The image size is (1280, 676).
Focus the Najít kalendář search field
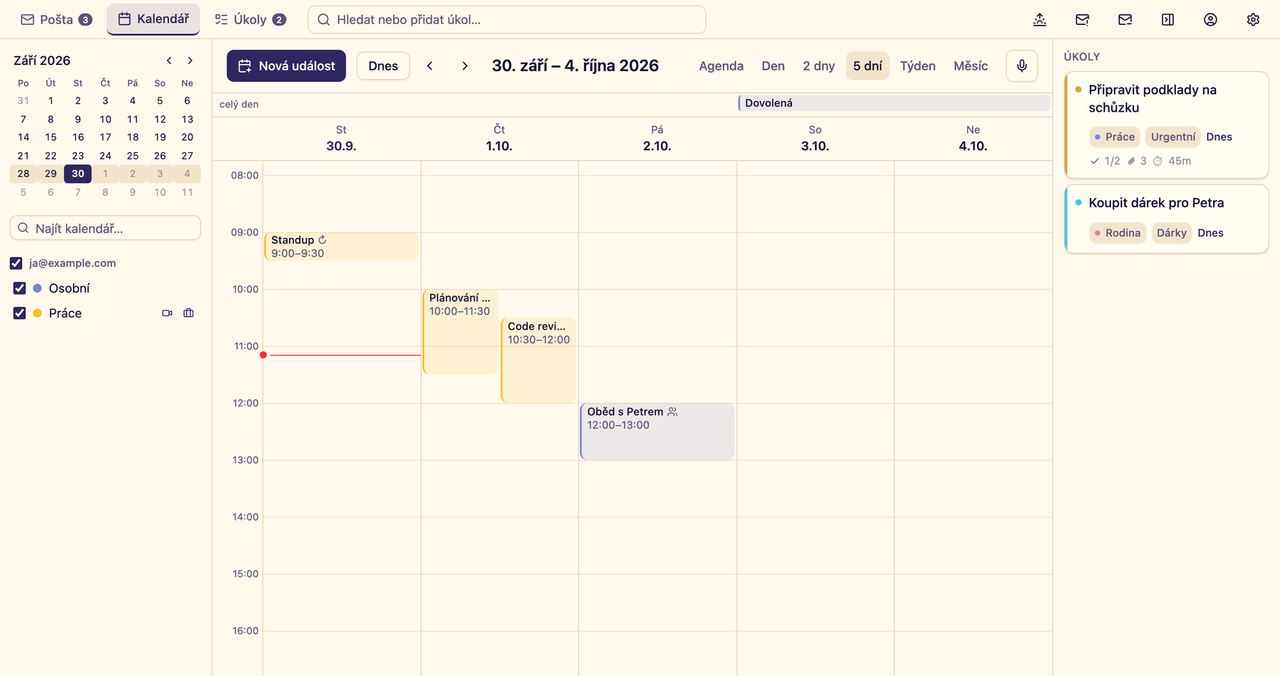(105, 229)
